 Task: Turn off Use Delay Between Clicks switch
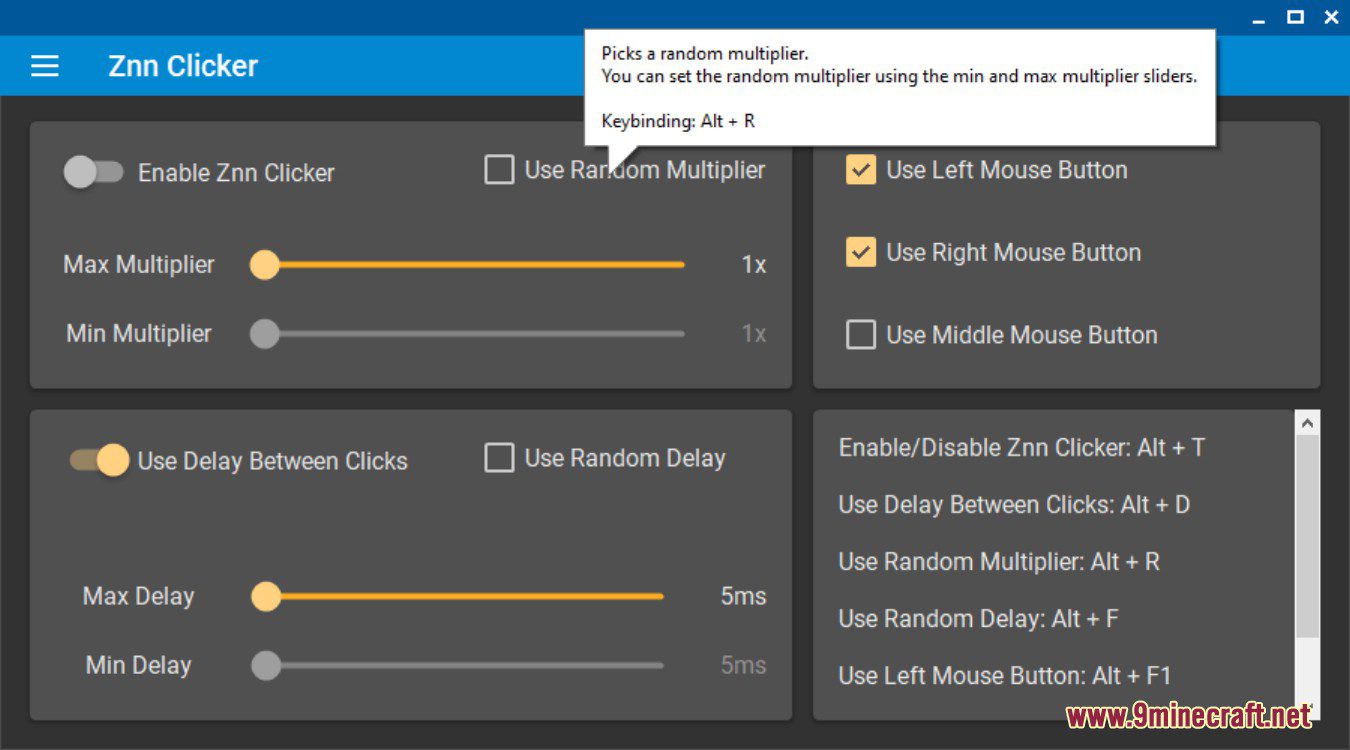[99, 460]
